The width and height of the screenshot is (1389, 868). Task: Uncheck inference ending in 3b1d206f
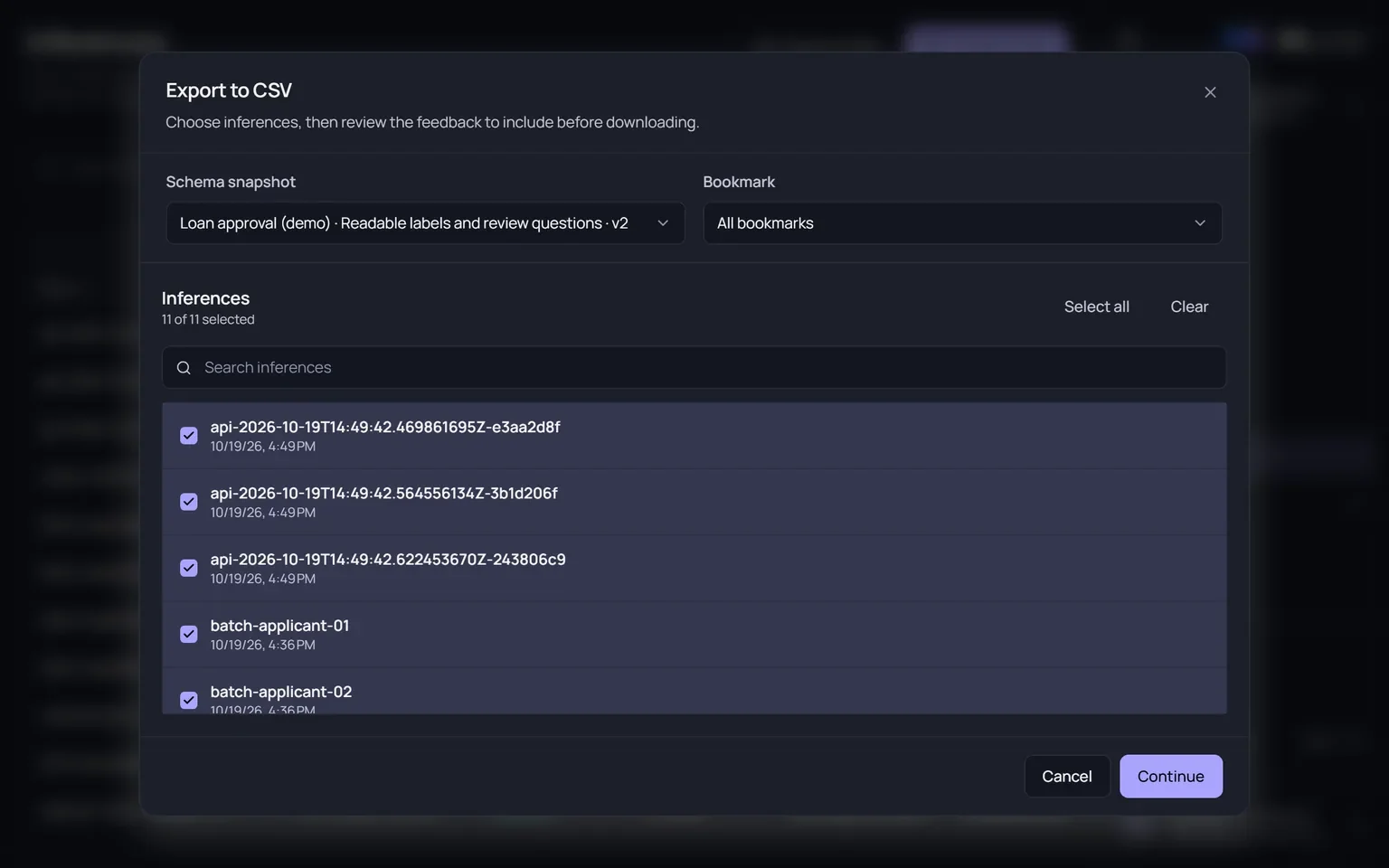coord(189,502)
